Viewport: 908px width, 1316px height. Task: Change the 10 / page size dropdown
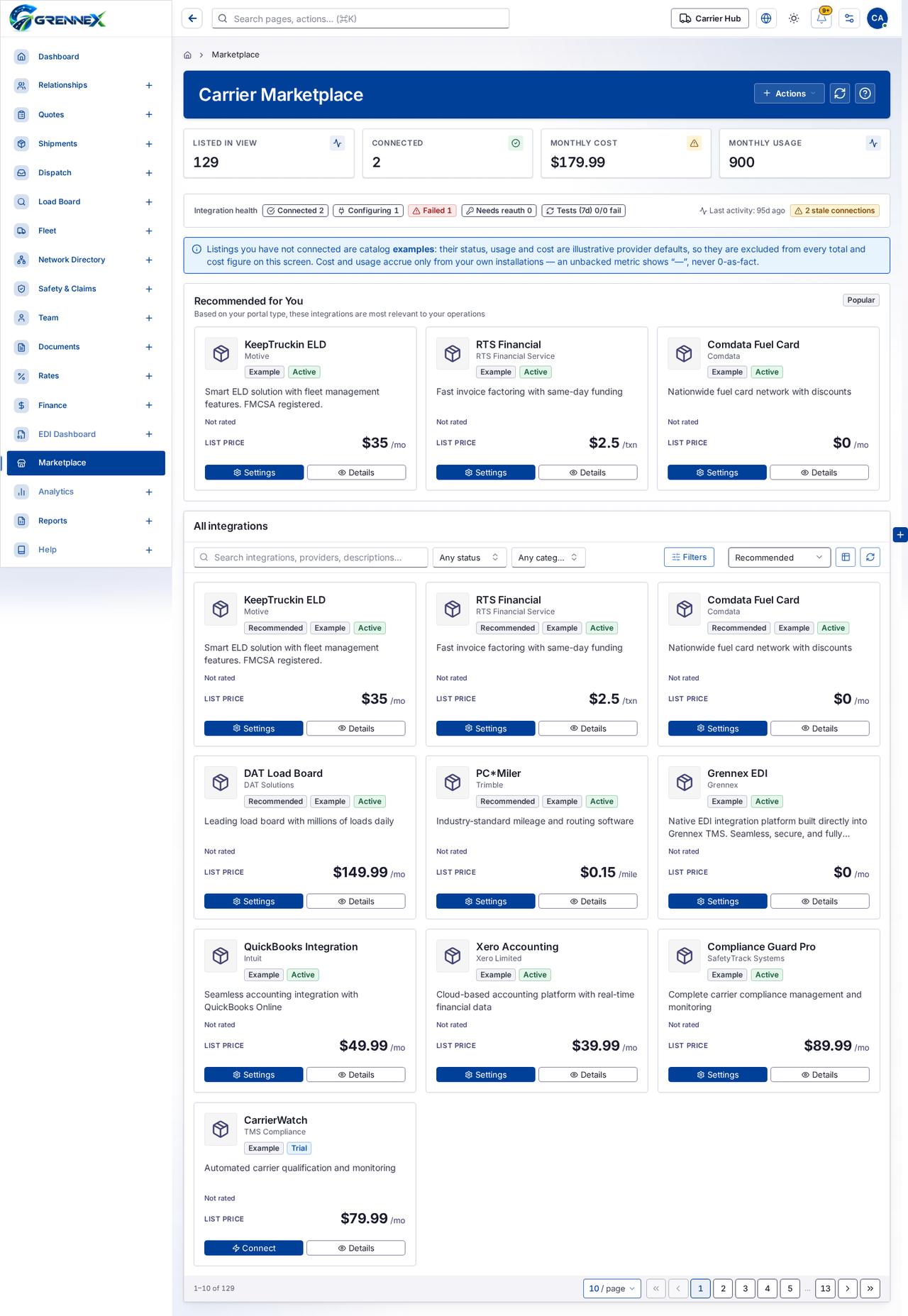pyautogui.click(x=611, y=1288)
